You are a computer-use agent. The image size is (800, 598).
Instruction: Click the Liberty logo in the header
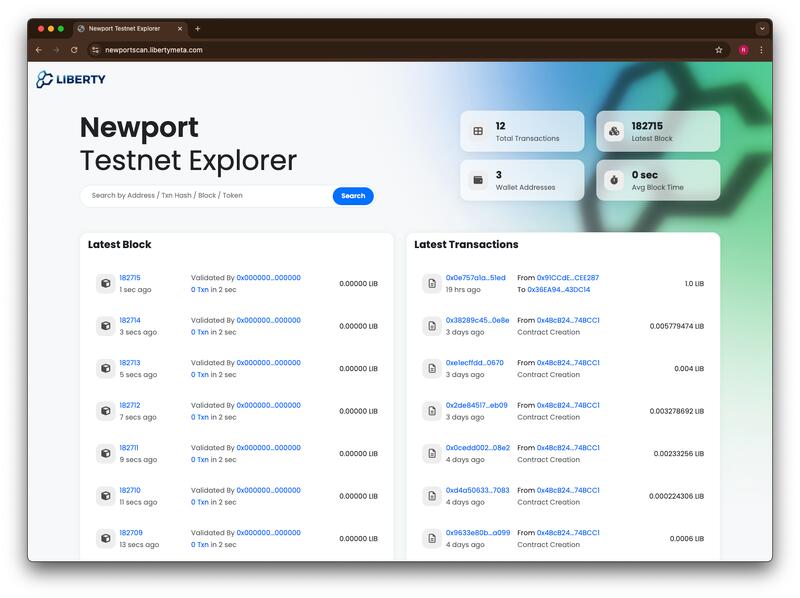click(x=71, y=79)
